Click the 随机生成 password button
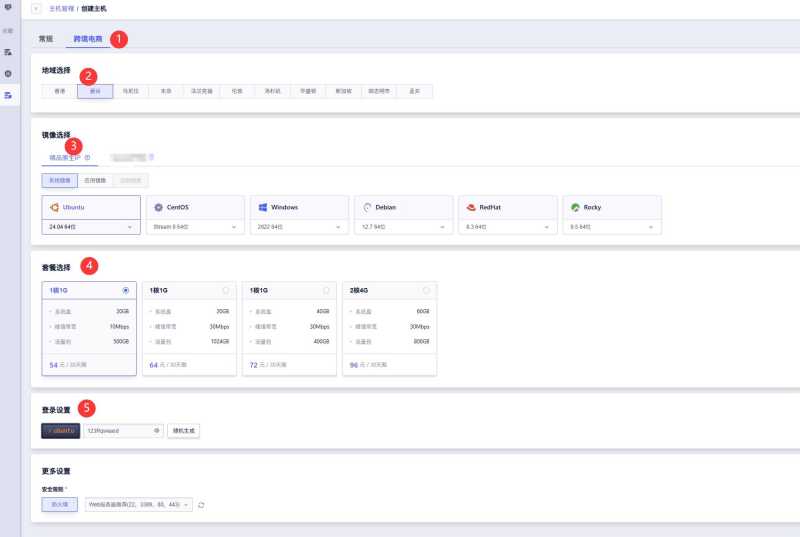 pyautogui.click(x=184, y=431)
